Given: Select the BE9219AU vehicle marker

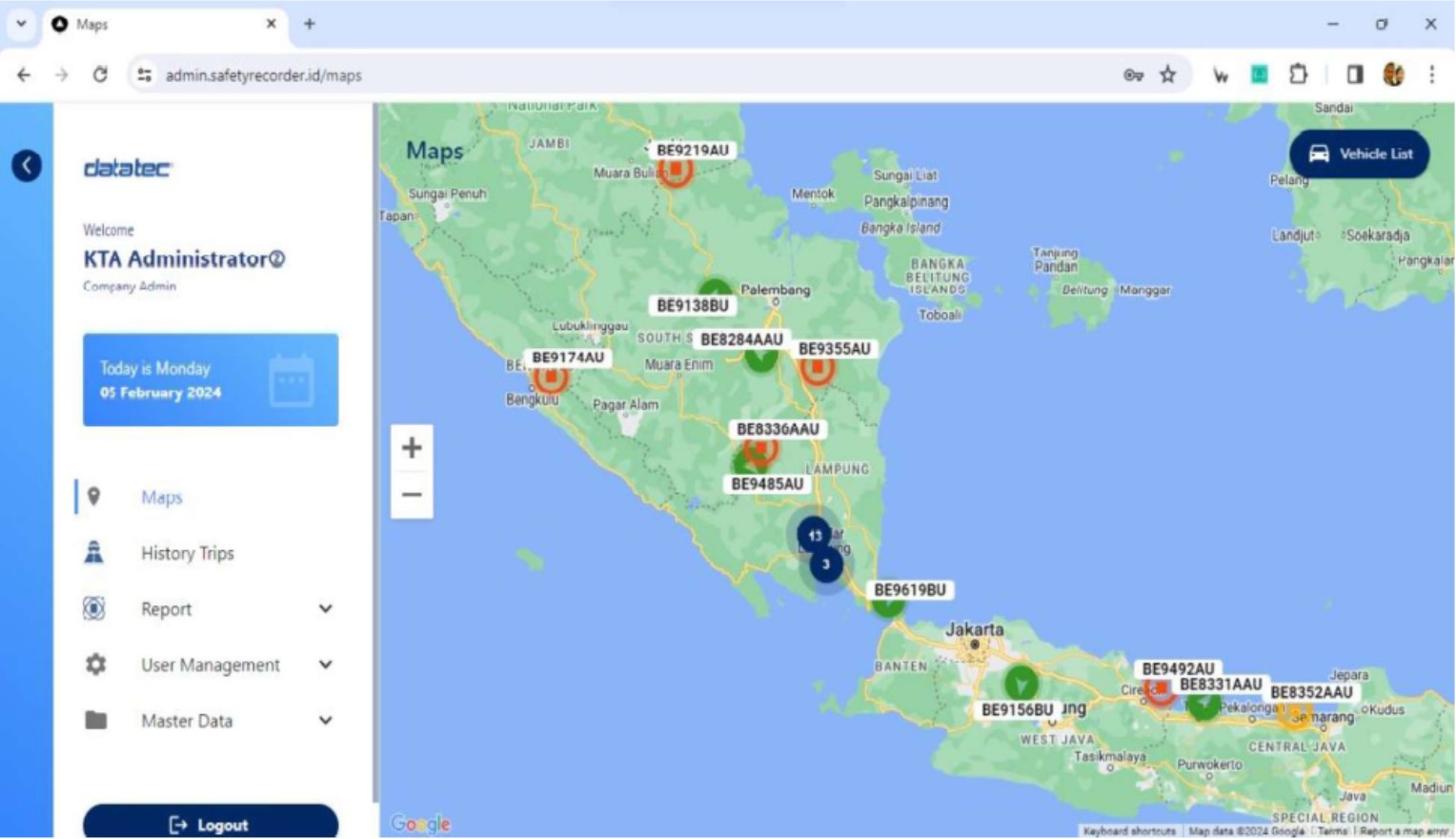Looking at the screenshot, I should (676, 171).
